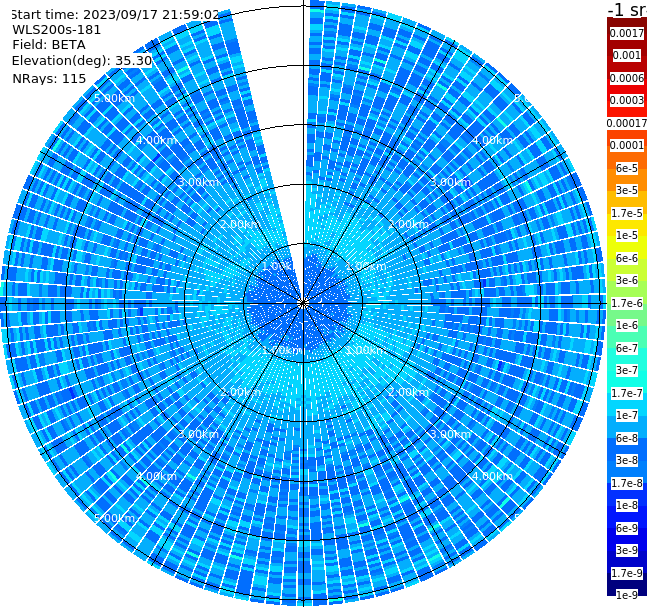Screen dimensions: 647x607
Task: Select the 3e-9 colorbar label
Action: tap(627, 550)
